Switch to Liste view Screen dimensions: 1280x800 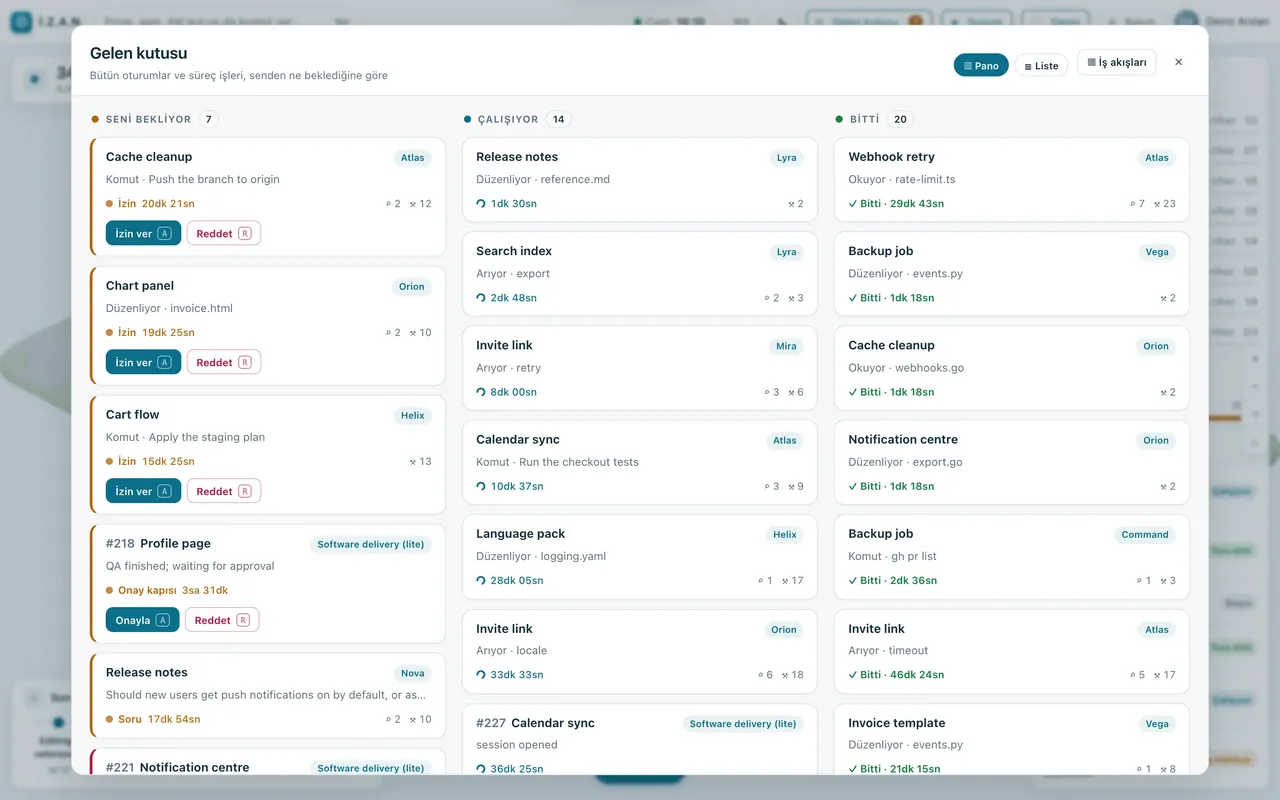coord(1041,65)
